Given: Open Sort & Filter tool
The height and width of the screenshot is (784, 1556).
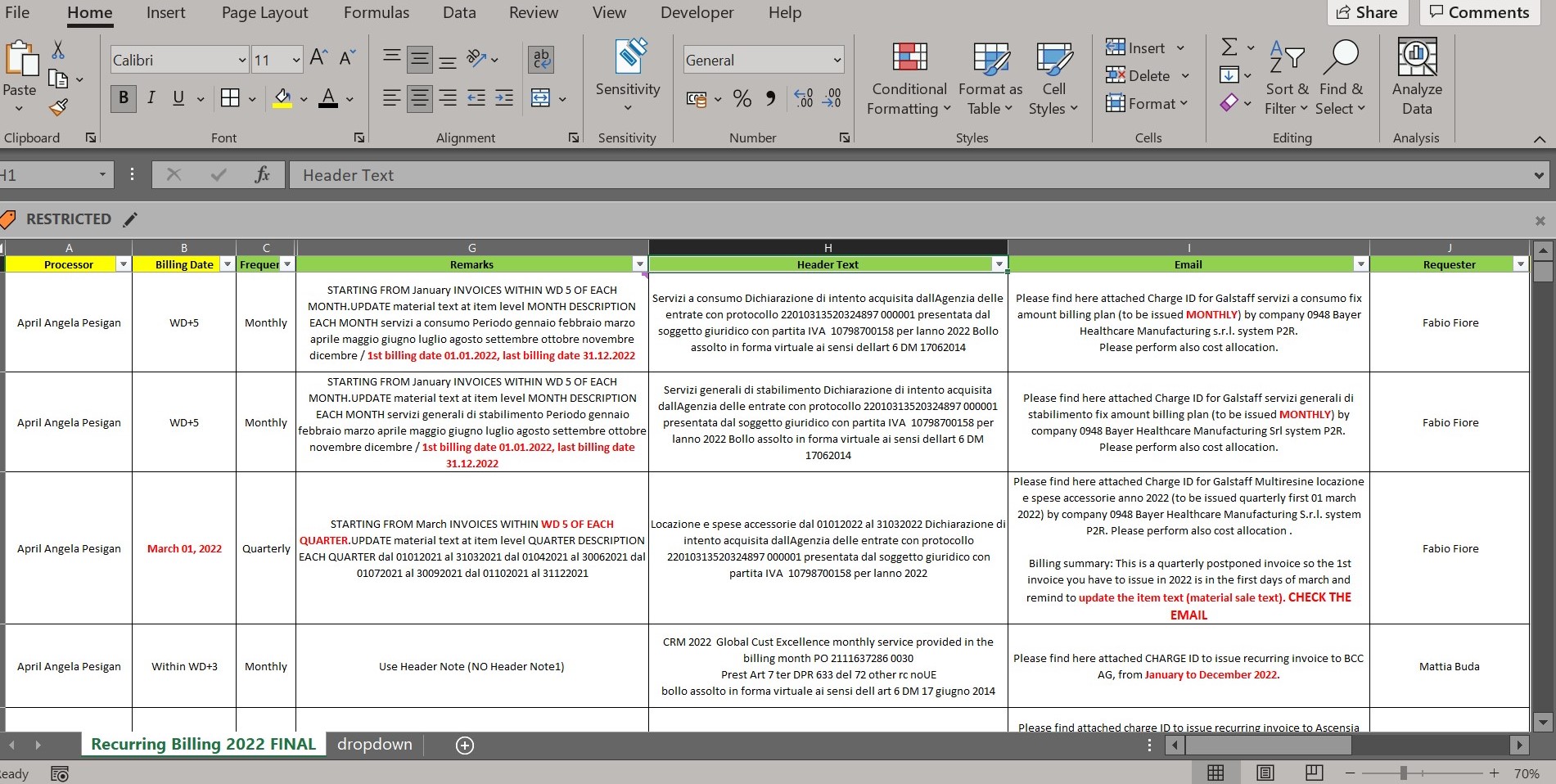Looking at the screenshot, I should click(x=1286, y=79).
